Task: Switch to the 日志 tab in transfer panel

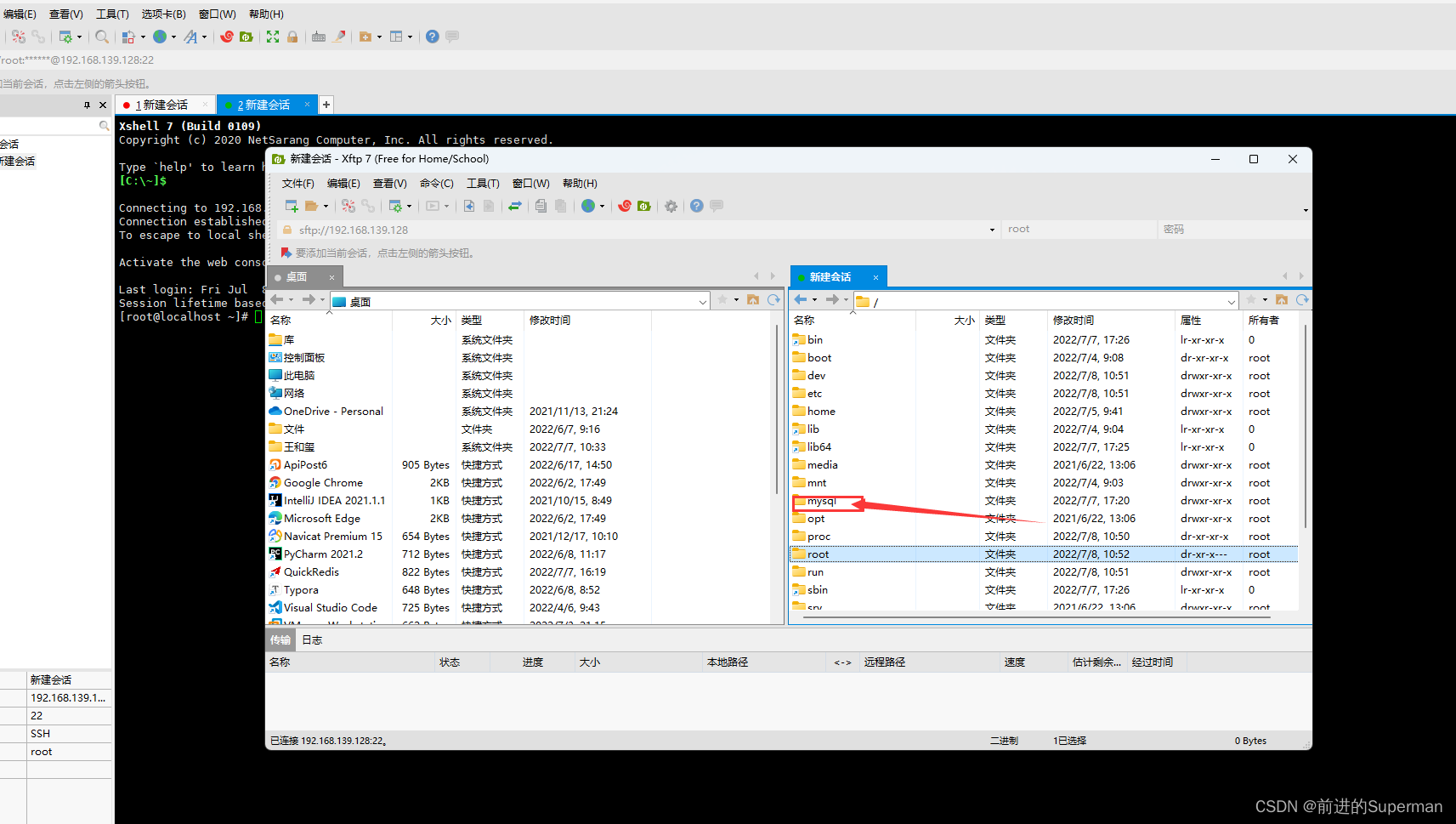Action: point(312,640)
